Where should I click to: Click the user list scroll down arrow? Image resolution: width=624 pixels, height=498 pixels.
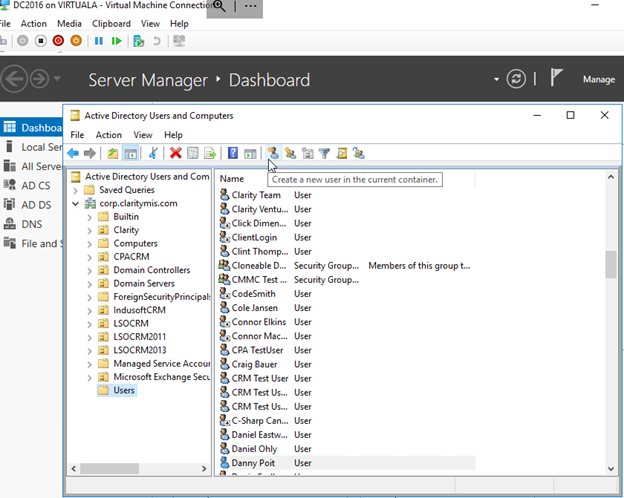[x=610, y=469]
